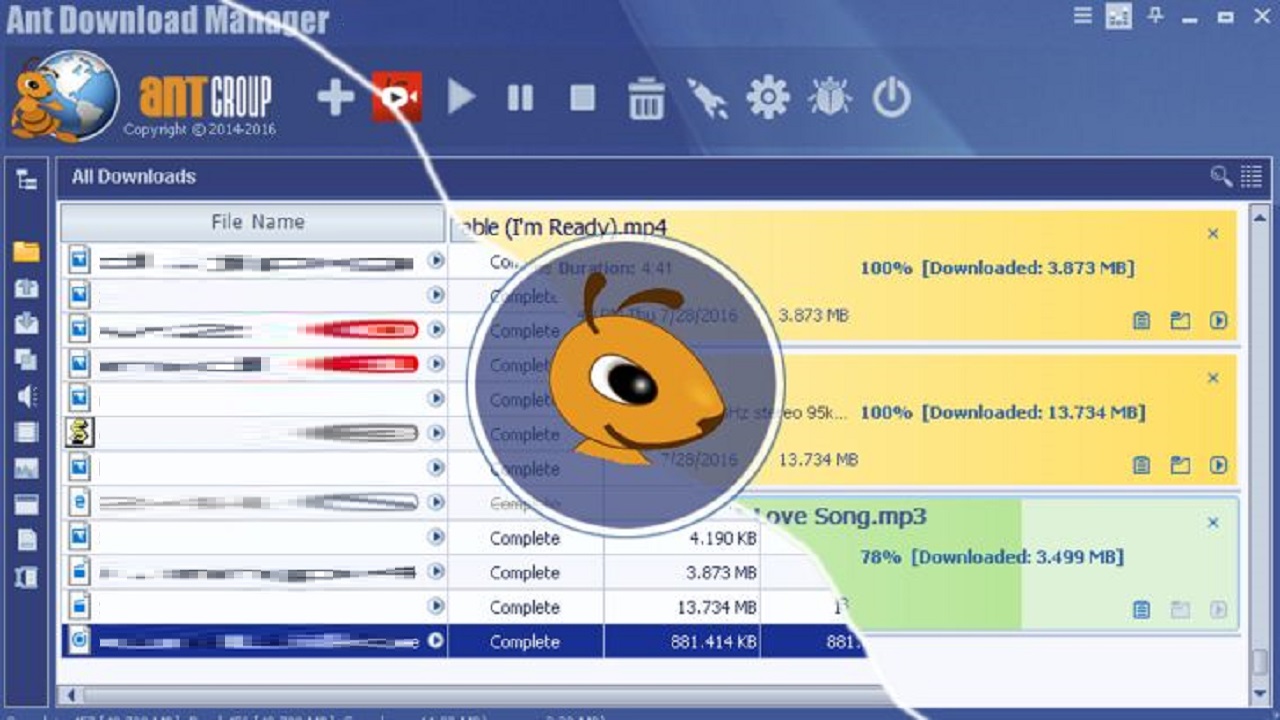The width and height of the screenshot is (1280, 720).
Task: Click the bug report icon
Action: click(829, 98)
